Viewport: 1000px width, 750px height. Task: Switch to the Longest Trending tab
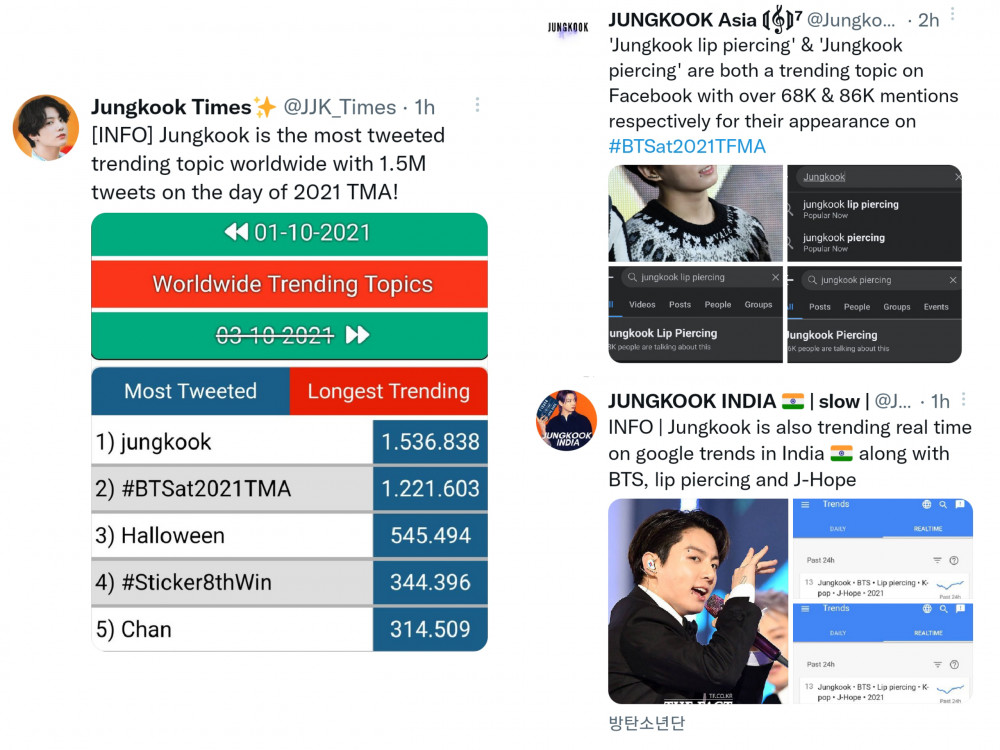tap(388, 391)
